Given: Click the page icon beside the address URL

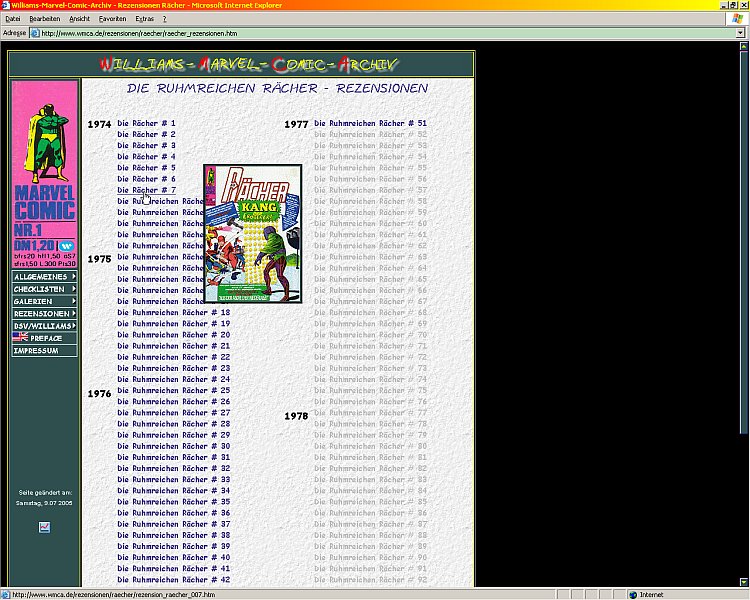Looking at the screenshot, I should coord(35,33).
